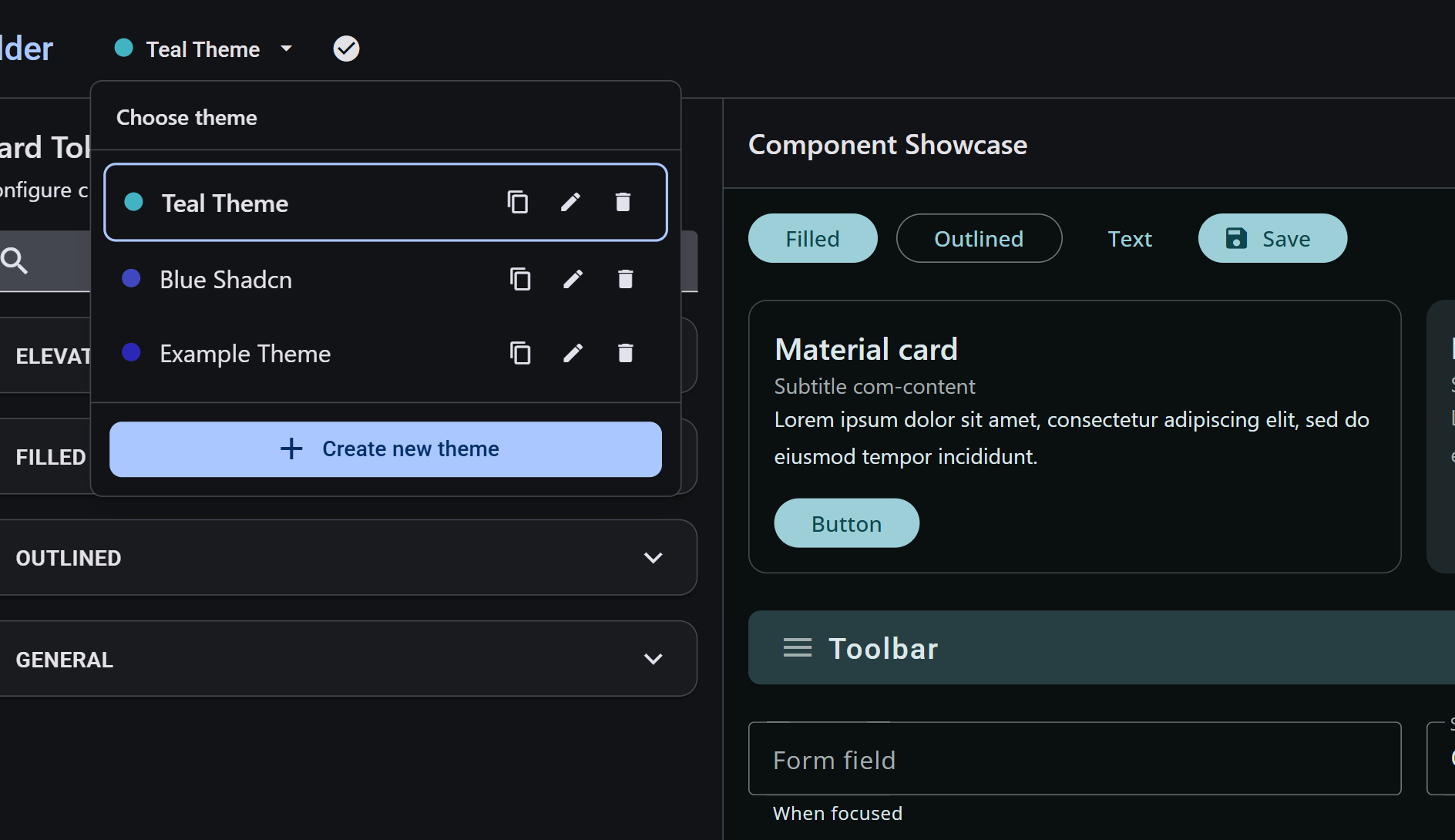This screenshot has width=1455, height=840.
Task: Click the Blue Shadcn color dot
Action: (131, 278)
